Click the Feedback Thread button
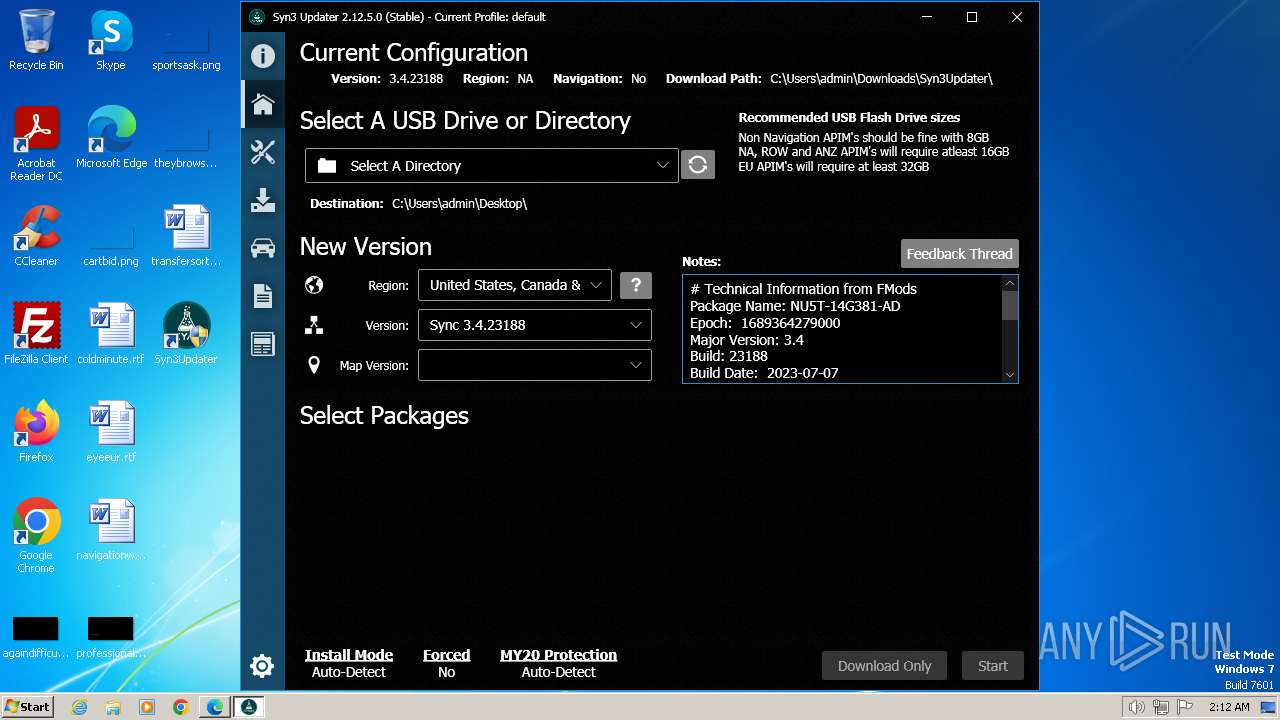Viewport: 1280px width, 720px height. (959, 254)
